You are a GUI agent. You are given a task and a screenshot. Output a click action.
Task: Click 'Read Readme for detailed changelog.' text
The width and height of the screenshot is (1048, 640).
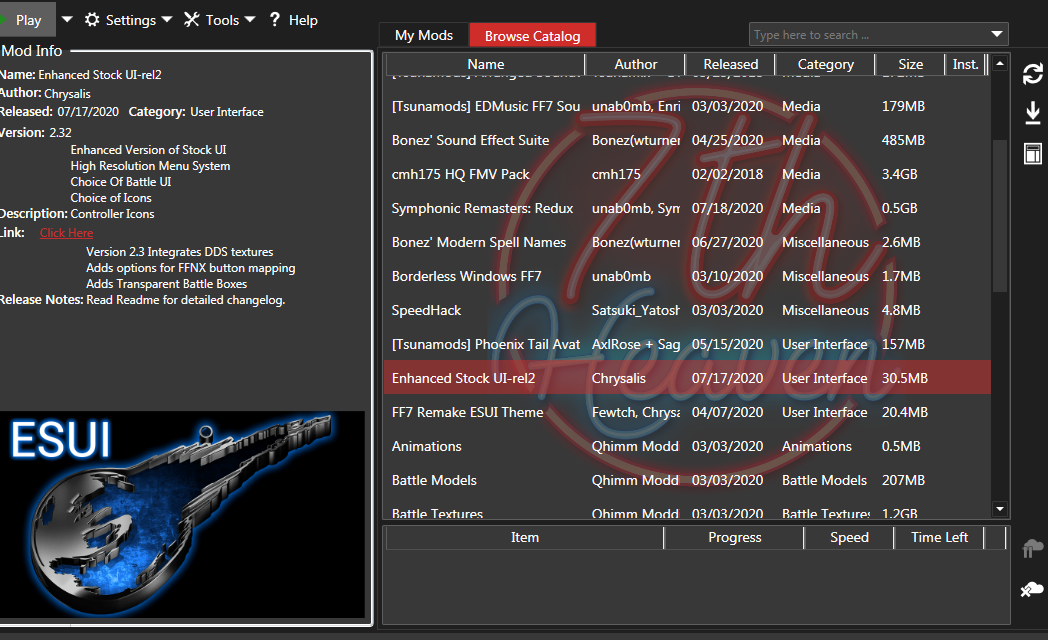[185, 300]
